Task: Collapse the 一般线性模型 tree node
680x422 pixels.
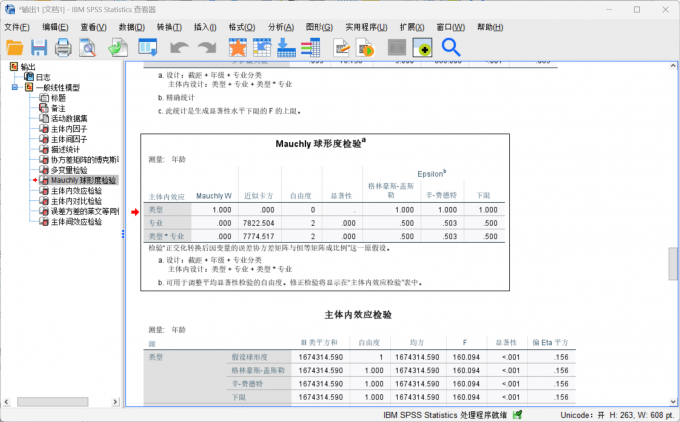Action: pyautogui.click(x=15, y=88)
